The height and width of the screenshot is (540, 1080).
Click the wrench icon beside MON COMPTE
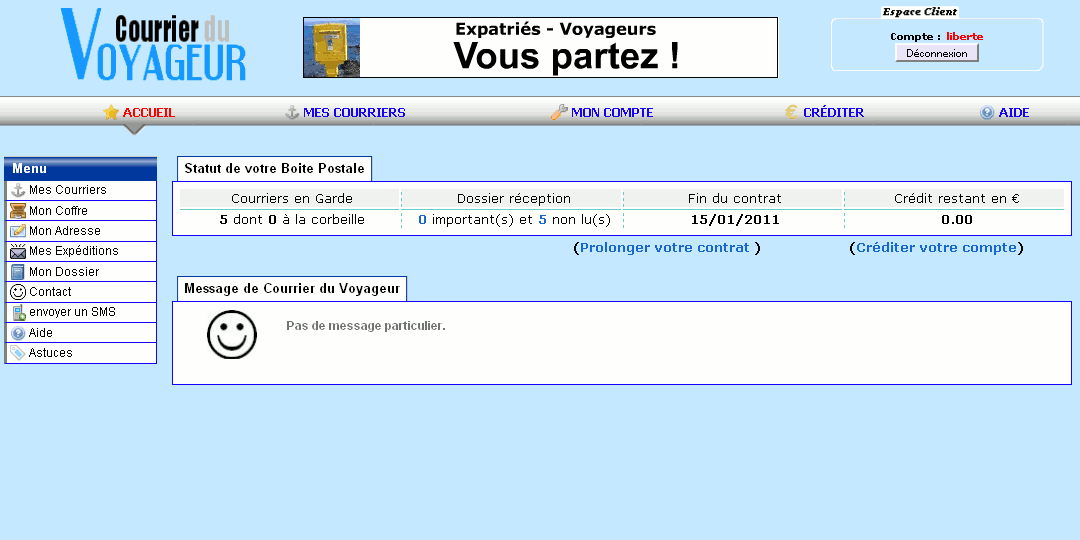(559, 112)
